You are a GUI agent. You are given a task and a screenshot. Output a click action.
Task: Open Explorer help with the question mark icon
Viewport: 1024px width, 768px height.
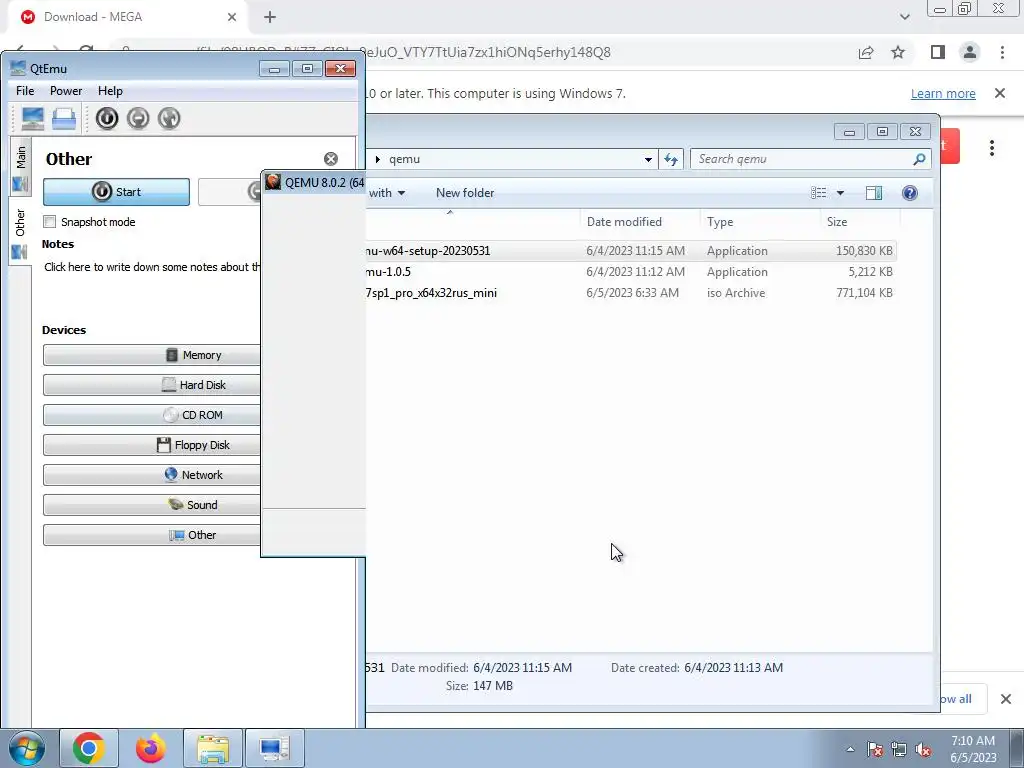[910, 193]
